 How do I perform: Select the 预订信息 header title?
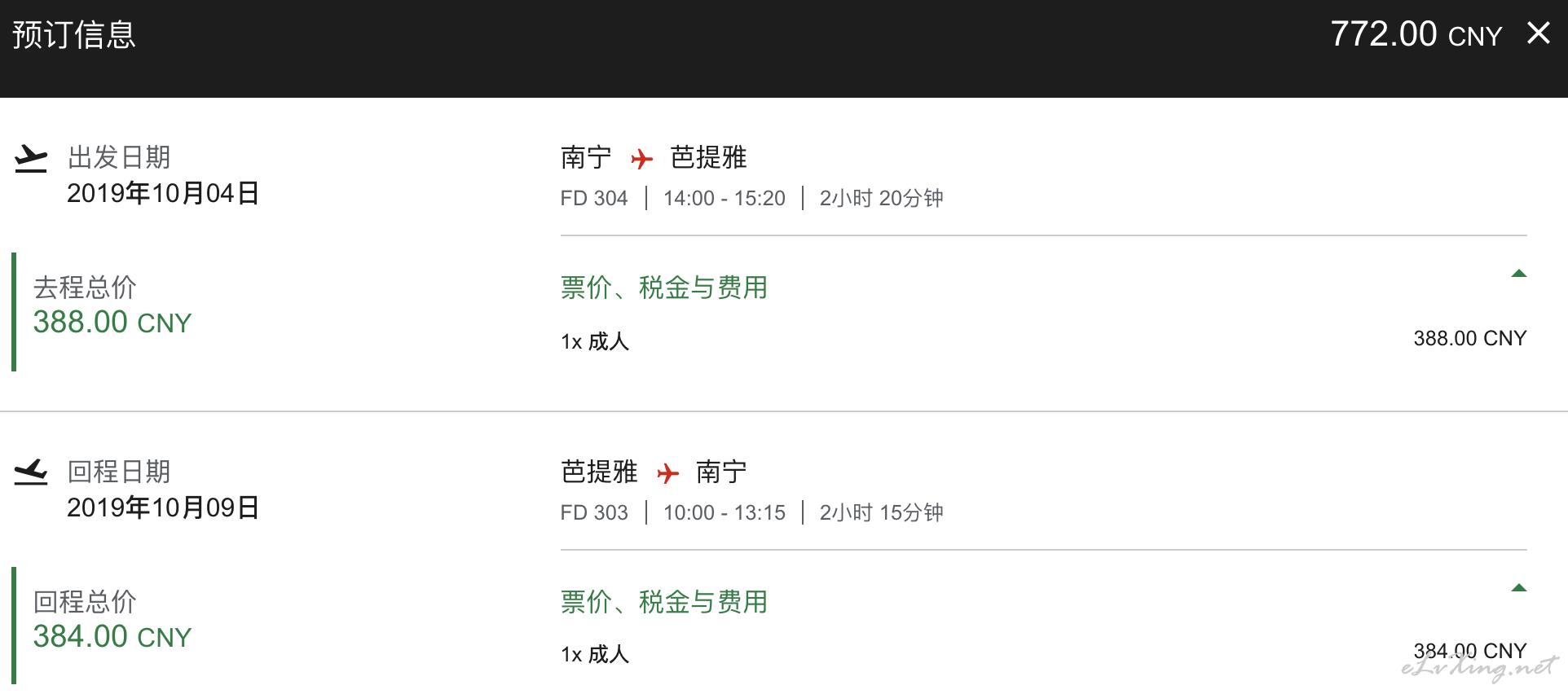tap(74, 35)
